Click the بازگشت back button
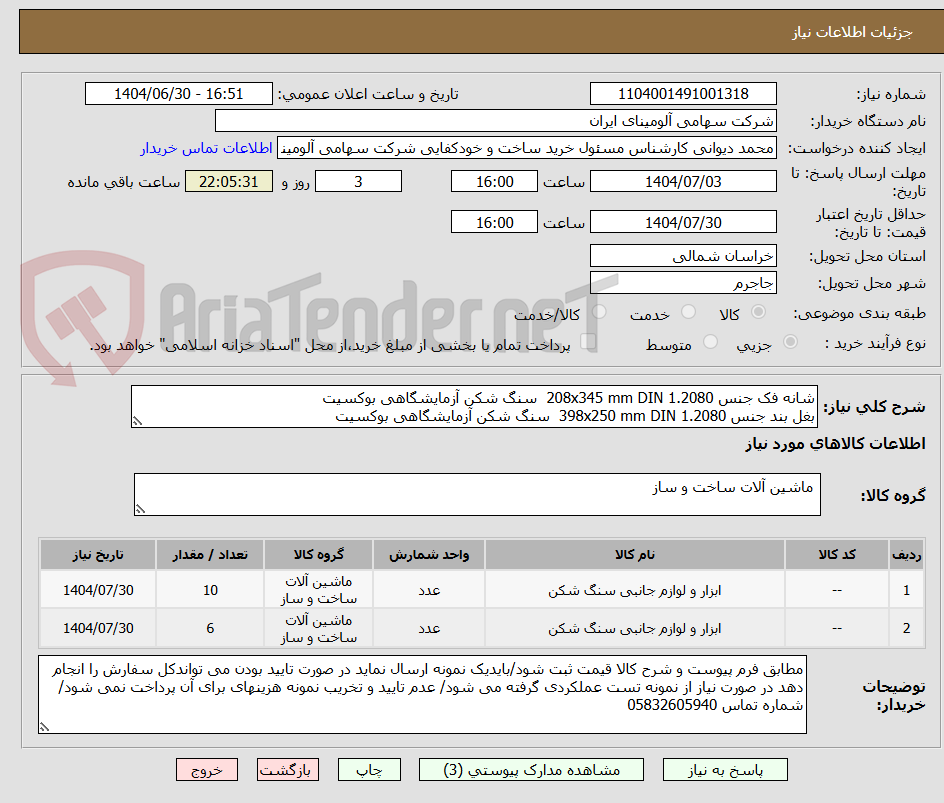Image resolution: width=944 pixels, height=803 pixels. (x=287, y=769)
